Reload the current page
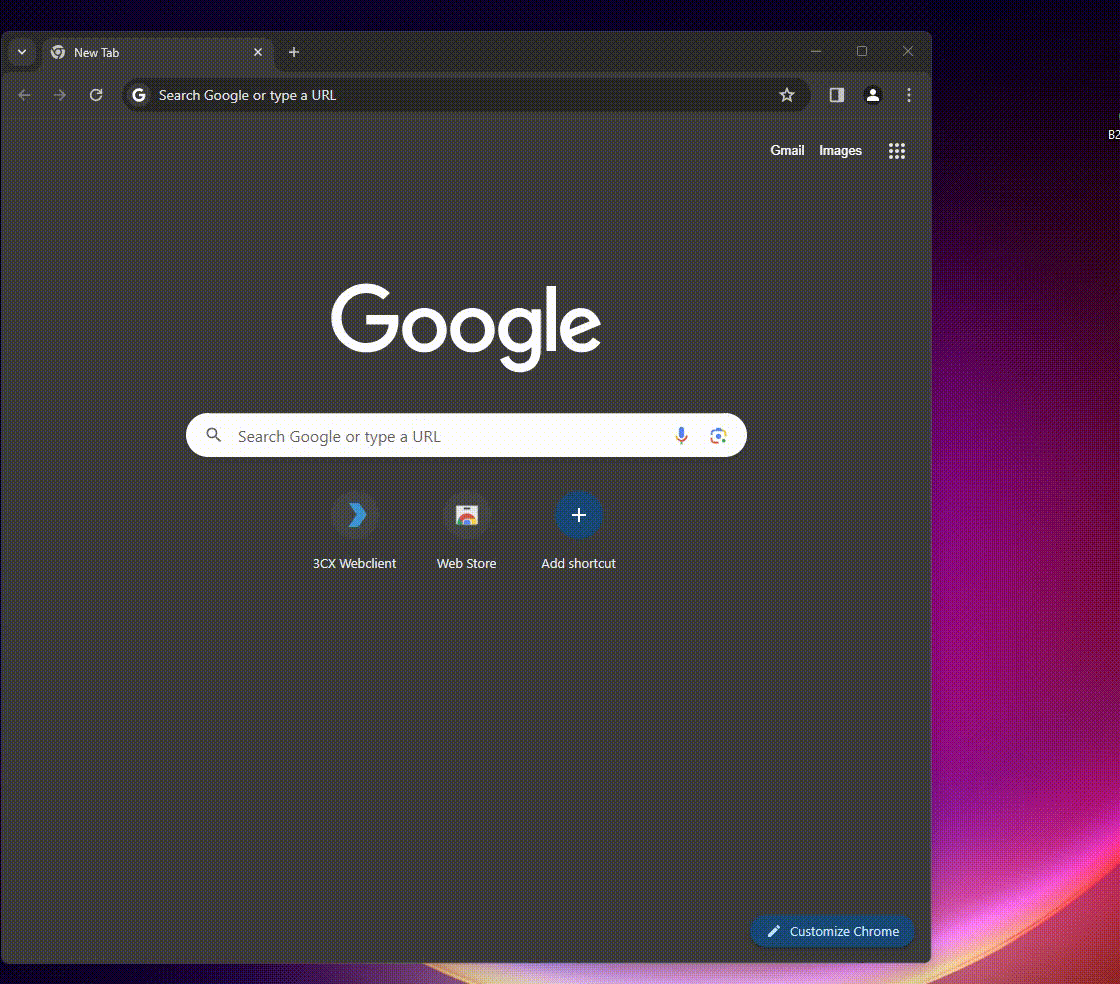Viewport: 1120px width, 984px height. 96,95
